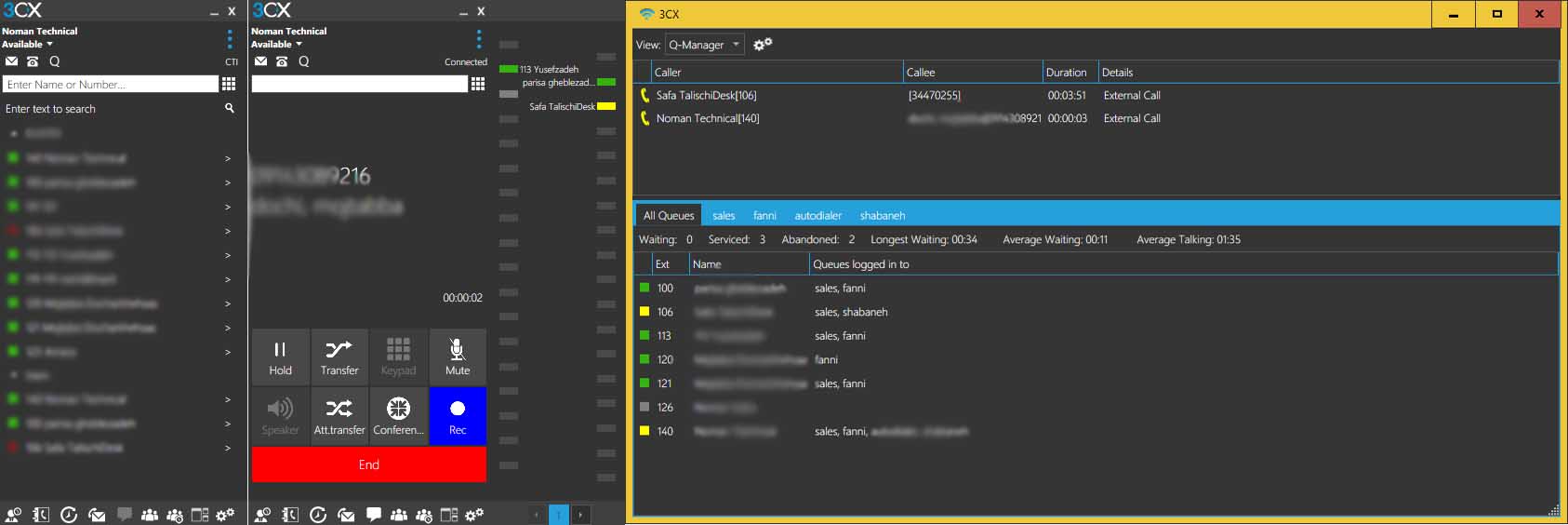Open chat bubble icon in connected 3CX phone
The height and width of the screenshot is (525, 1568).
point(373,514)
